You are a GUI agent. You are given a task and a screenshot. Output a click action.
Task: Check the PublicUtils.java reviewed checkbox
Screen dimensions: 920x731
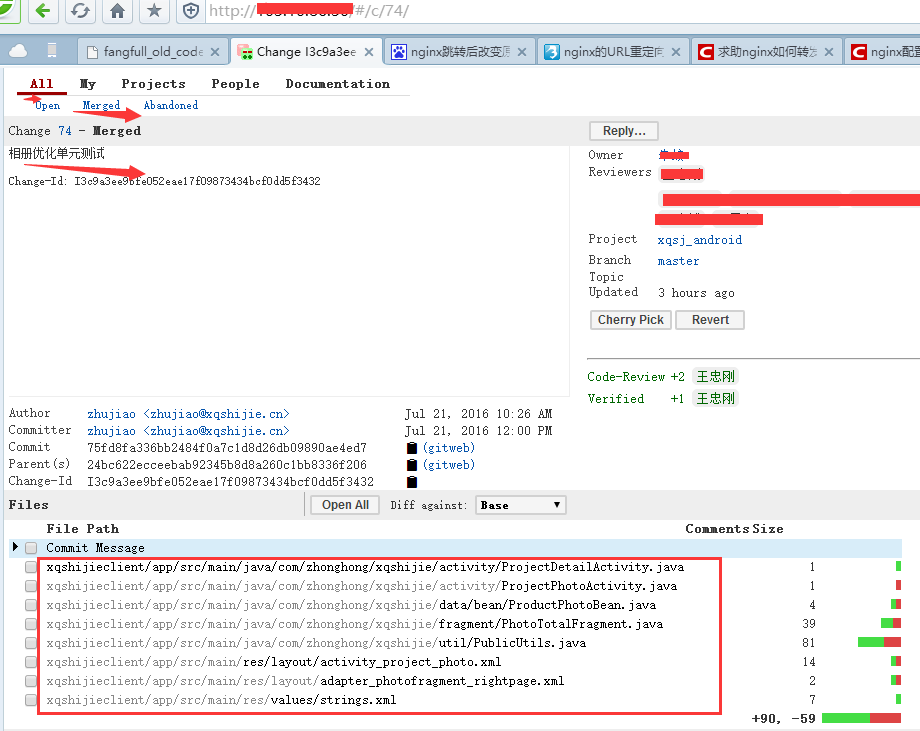click(31, 643)
